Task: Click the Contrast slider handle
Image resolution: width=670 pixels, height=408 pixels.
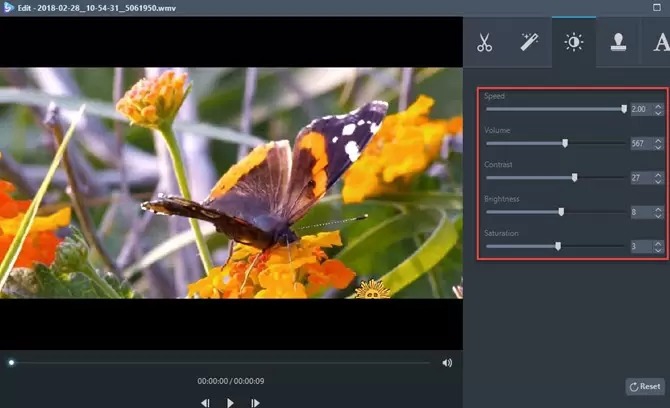Action: pos(574,178)
